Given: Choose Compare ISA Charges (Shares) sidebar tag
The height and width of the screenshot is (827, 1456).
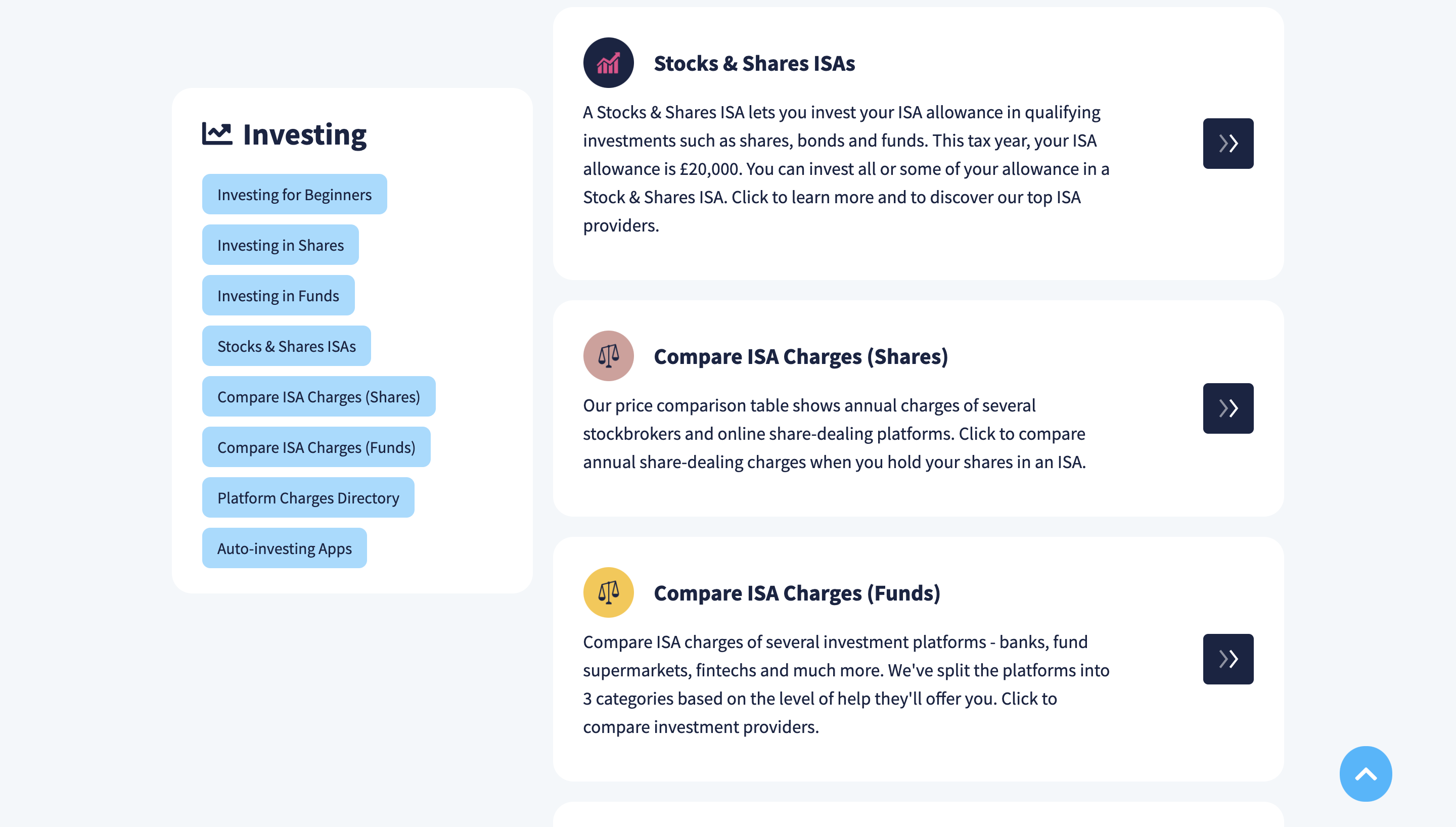Looking at the screenshot, I should click(x=318, y=396).
